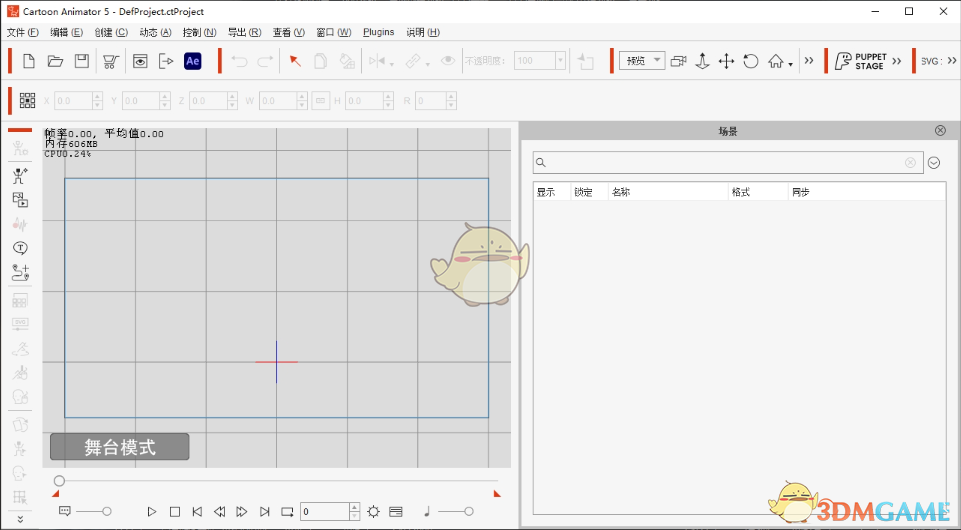The width and height of the screenshot is (961, 530).
Task: Click the music note volume icon
Action: [x=427, y=511]
